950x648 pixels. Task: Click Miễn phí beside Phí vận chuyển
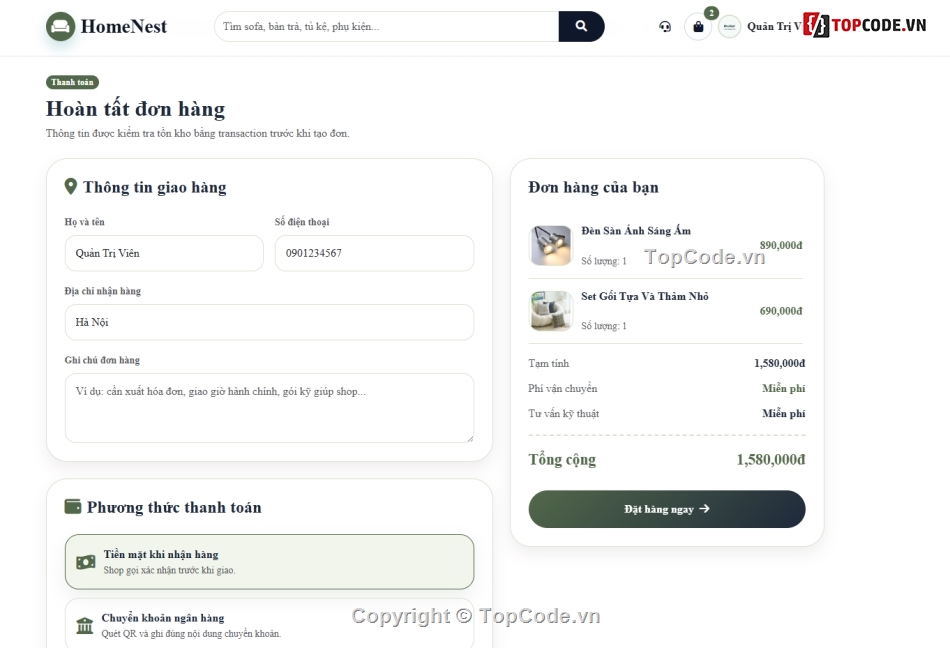(783, 388)
